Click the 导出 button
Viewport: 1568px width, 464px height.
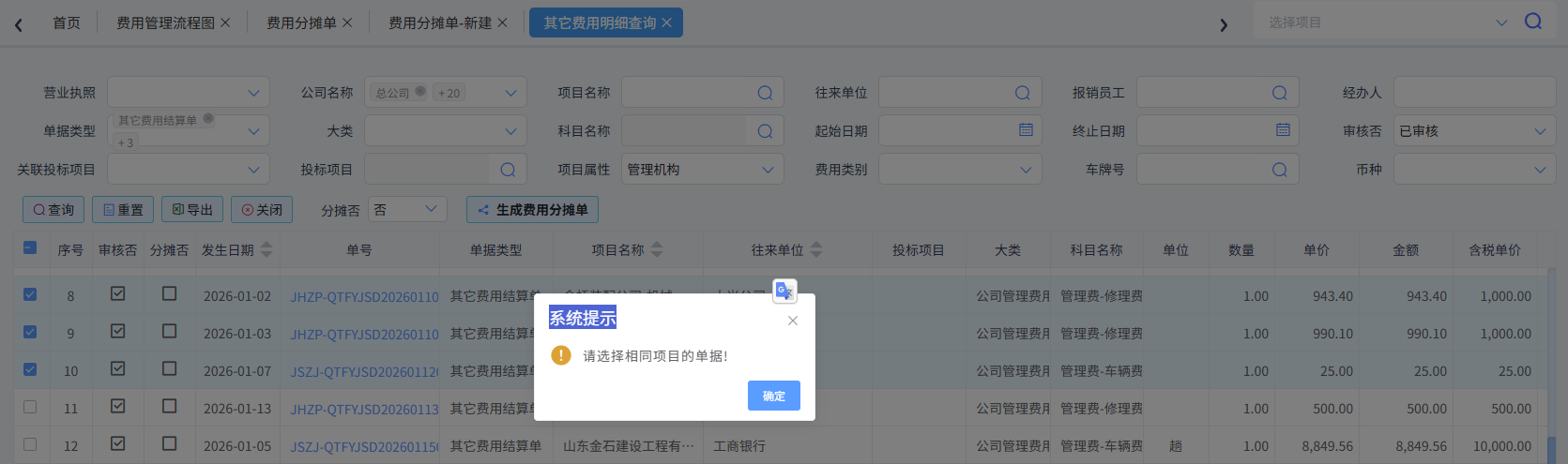point(192,210)
